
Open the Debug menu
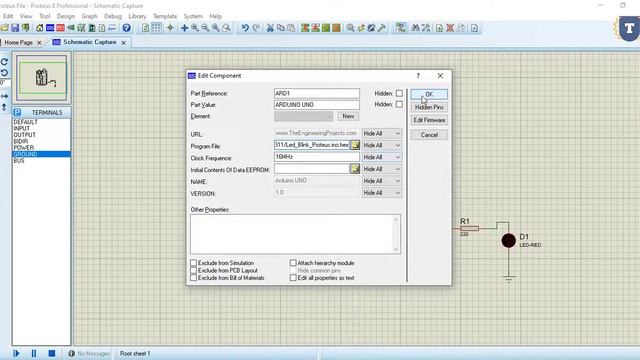113,16
